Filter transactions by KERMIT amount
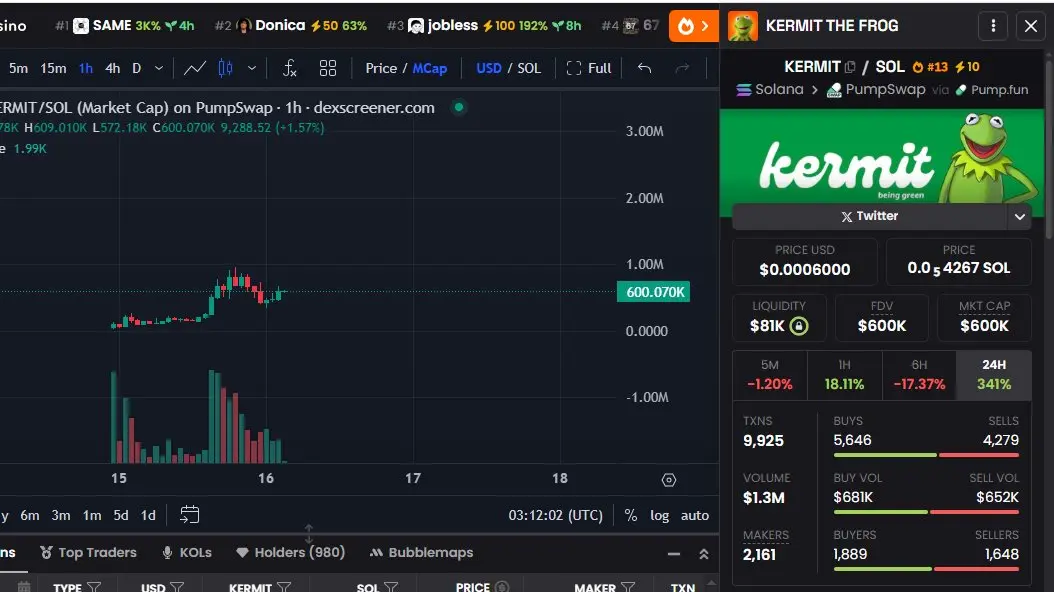 [284, 587]
